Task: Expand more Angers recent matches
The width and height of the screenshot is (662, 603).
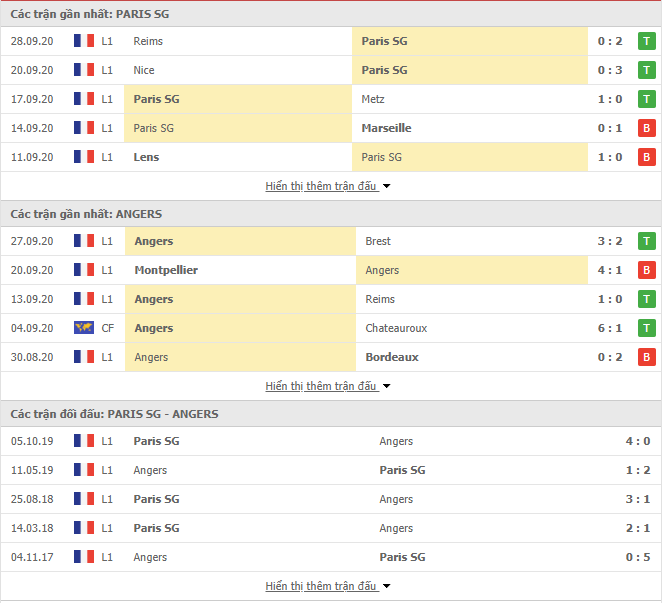Action: click(x=328, y=386)
